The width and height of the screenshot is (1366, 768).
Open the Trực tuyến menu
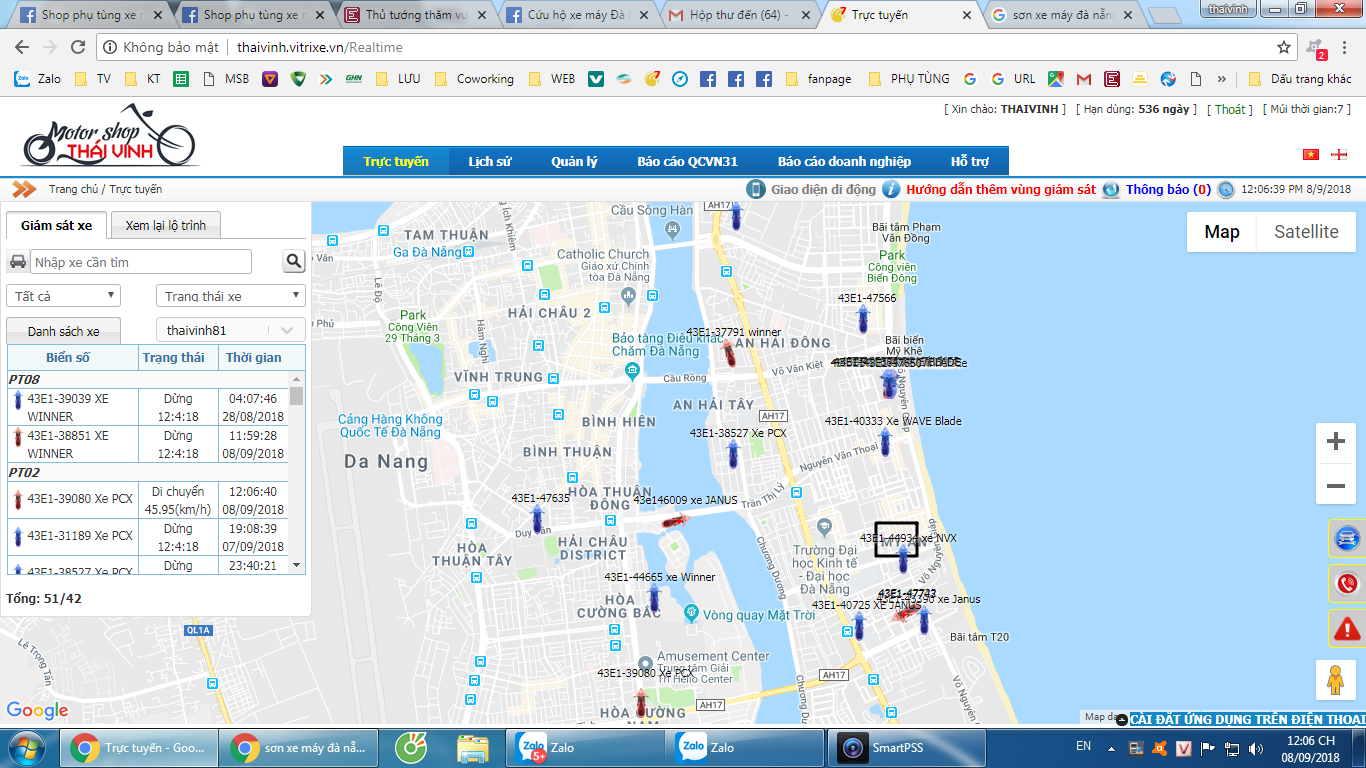point(396,161)
